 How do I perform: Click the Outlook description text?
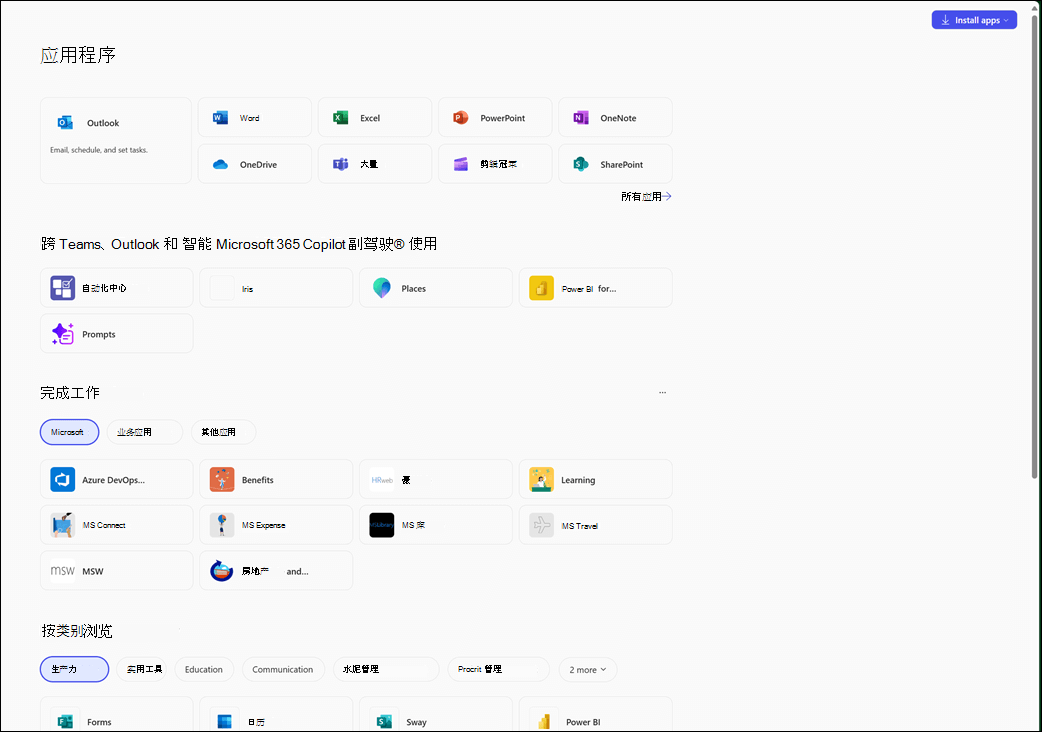pos(99,150)
